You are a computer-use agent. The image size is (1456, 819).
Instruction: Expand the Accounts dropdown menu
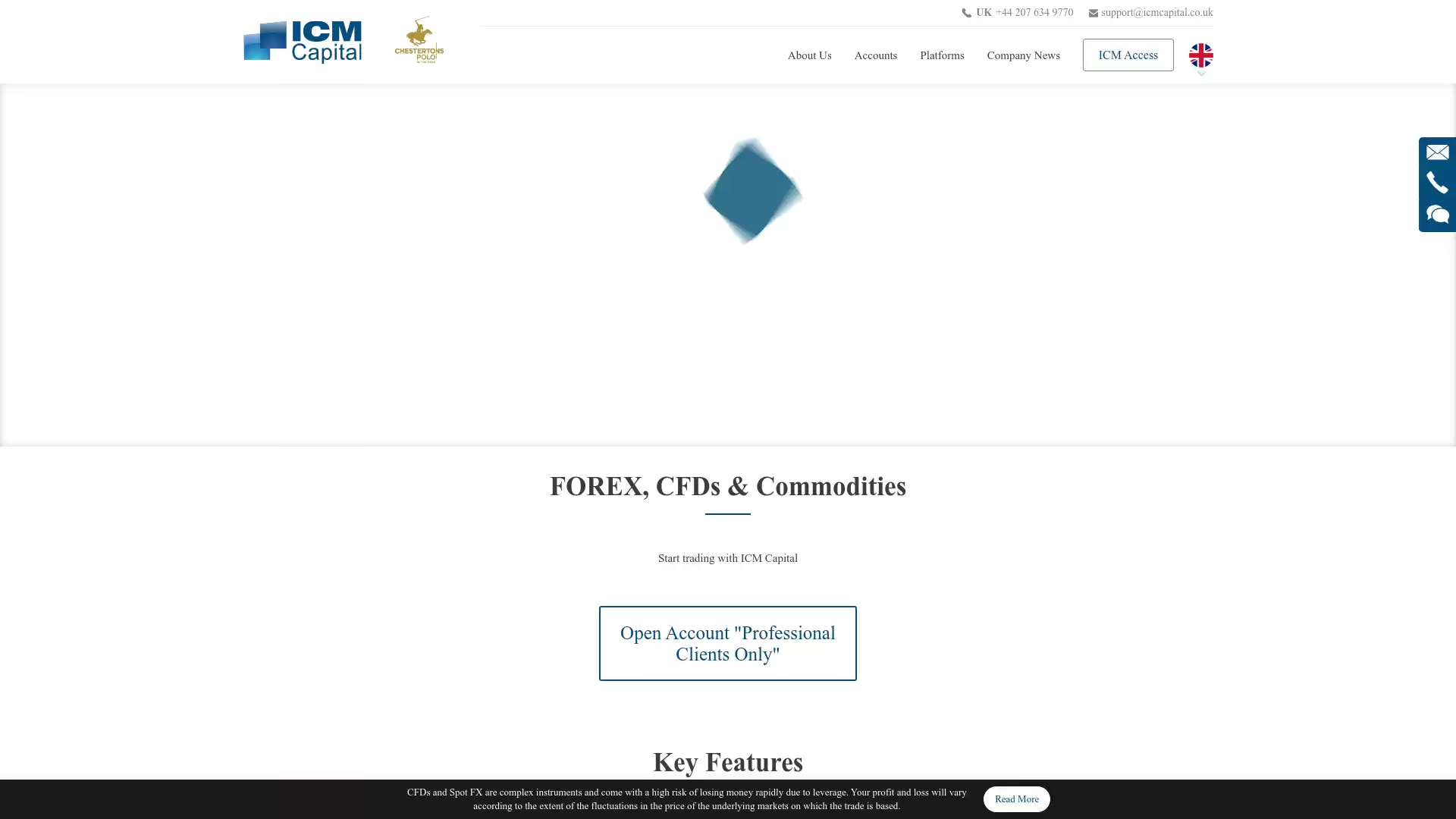click(875, 55)
